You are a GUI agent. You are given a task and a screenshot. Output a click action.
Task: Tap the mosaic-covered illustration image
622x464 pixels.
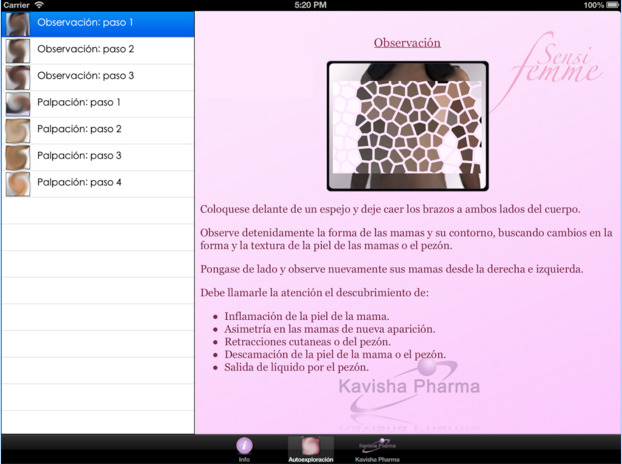(407, 126)
